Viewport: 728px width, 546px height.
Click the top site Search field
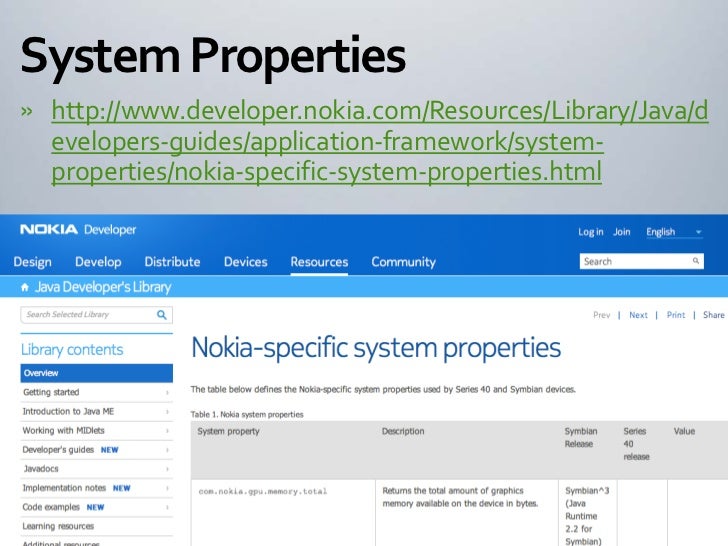[x=642, y=261]
